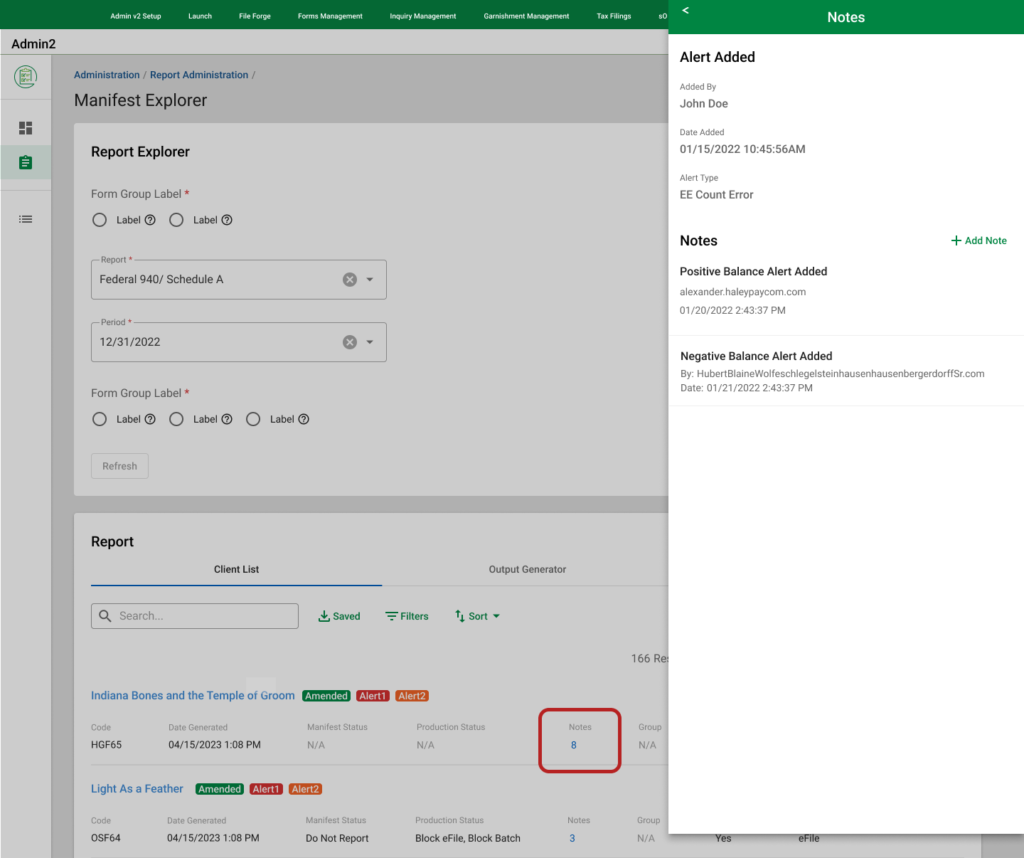1024x858 pixels.
Task: Open help for third Label in lower form group
Action: 304,419
